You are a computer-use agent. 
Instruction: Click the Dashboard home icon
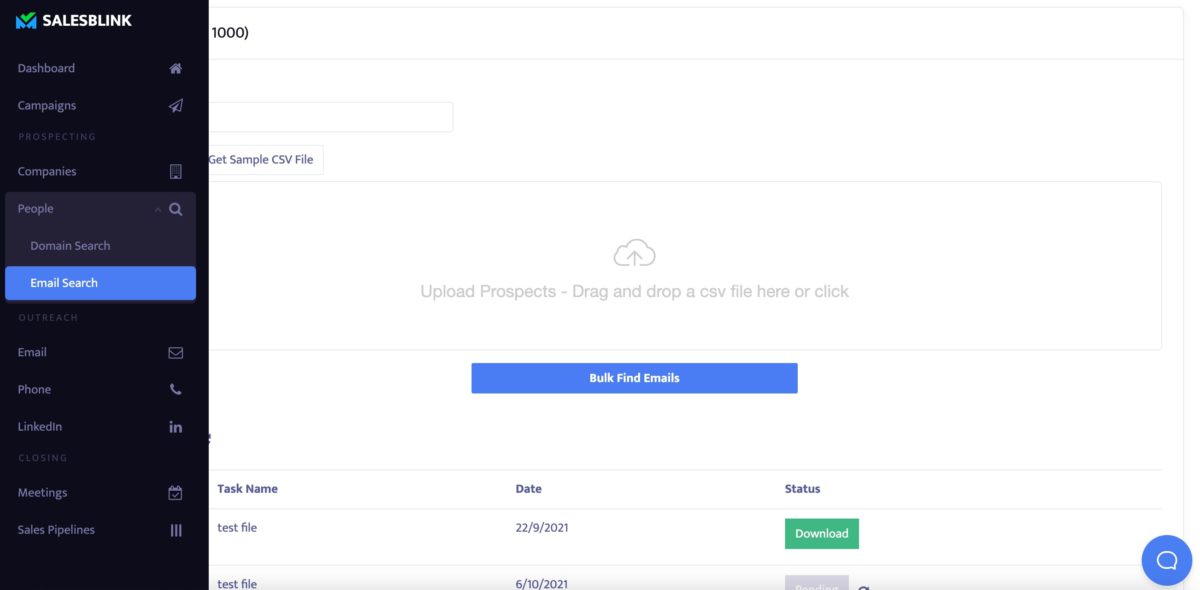(175, 68)
